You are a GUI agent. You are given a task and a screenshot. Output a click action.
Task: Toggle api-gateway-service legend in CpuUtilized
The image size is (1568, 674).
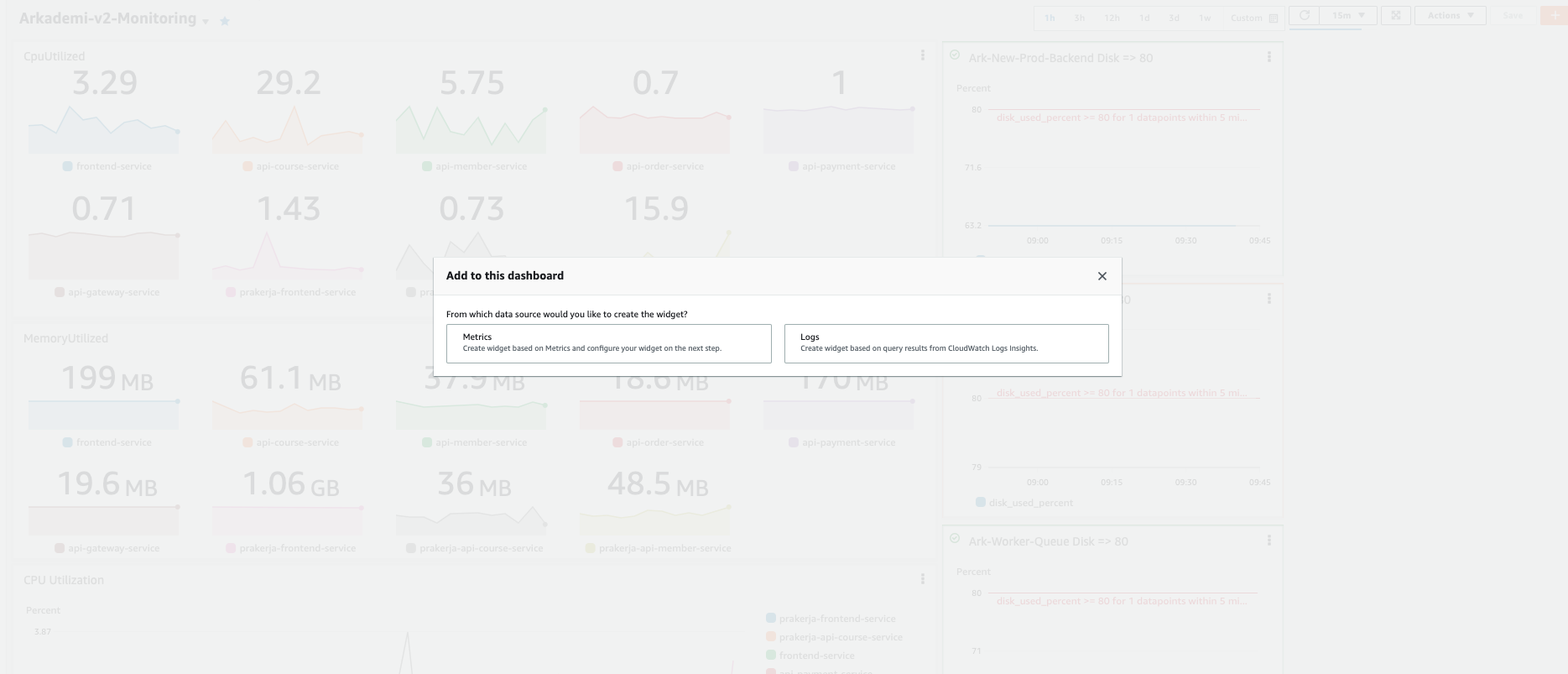pyautogui.click(x=107, y=292)
